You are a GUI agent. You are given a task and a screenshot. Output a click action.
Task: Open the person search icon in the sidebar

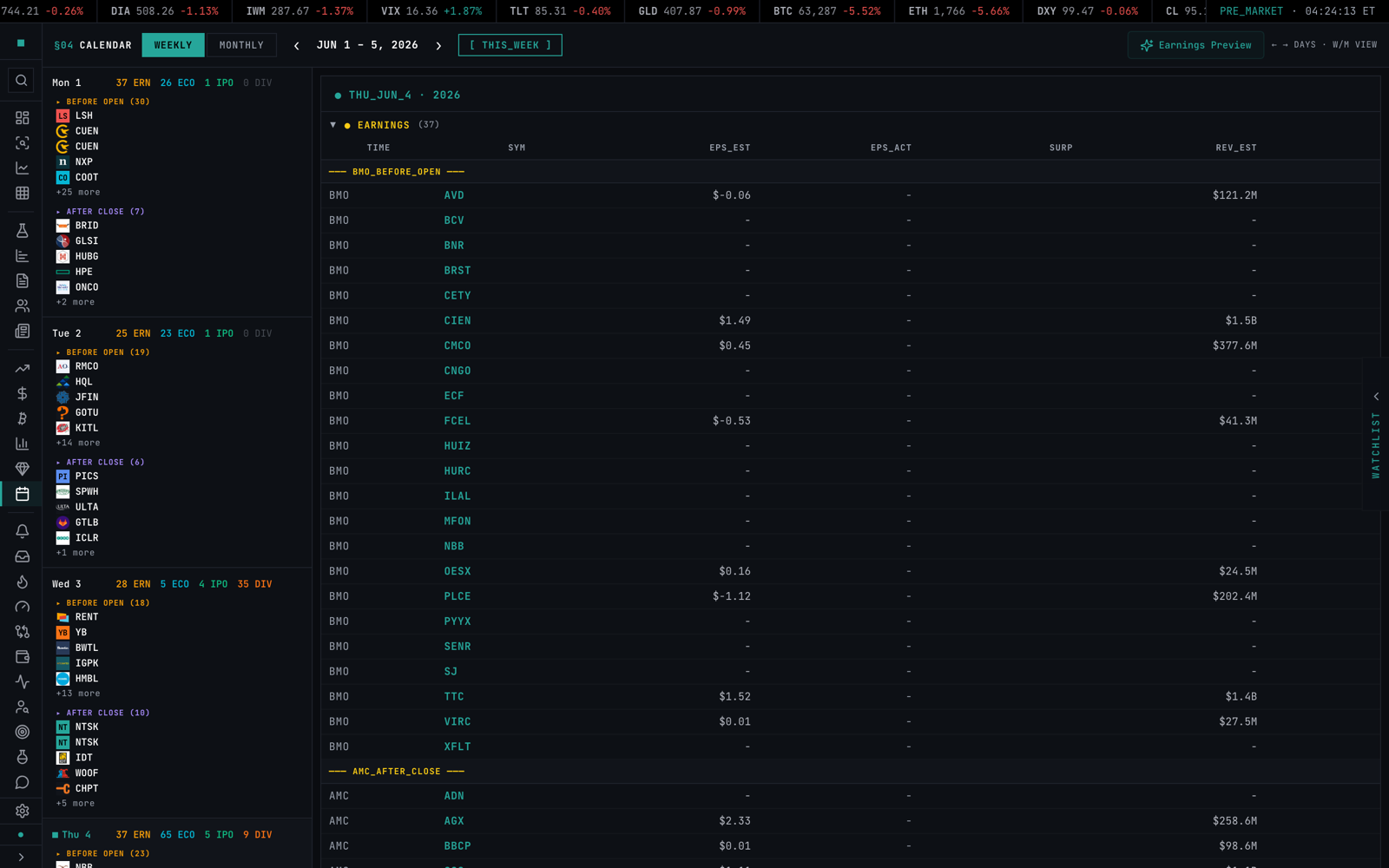click(22, 707)
